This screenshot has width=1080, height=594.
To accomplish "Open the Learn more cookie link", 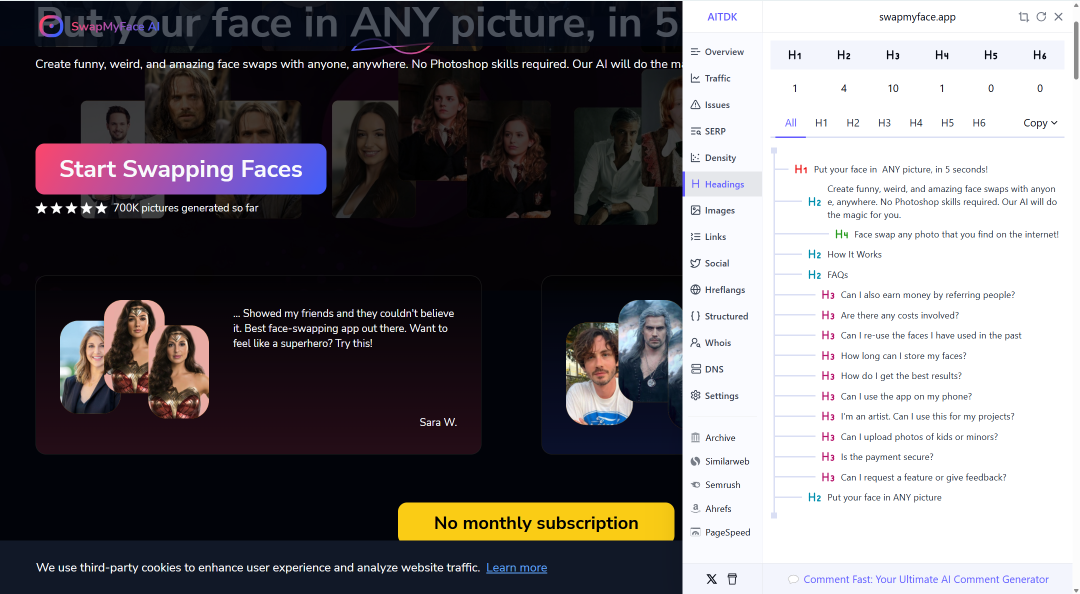I will tap(517, 568).
